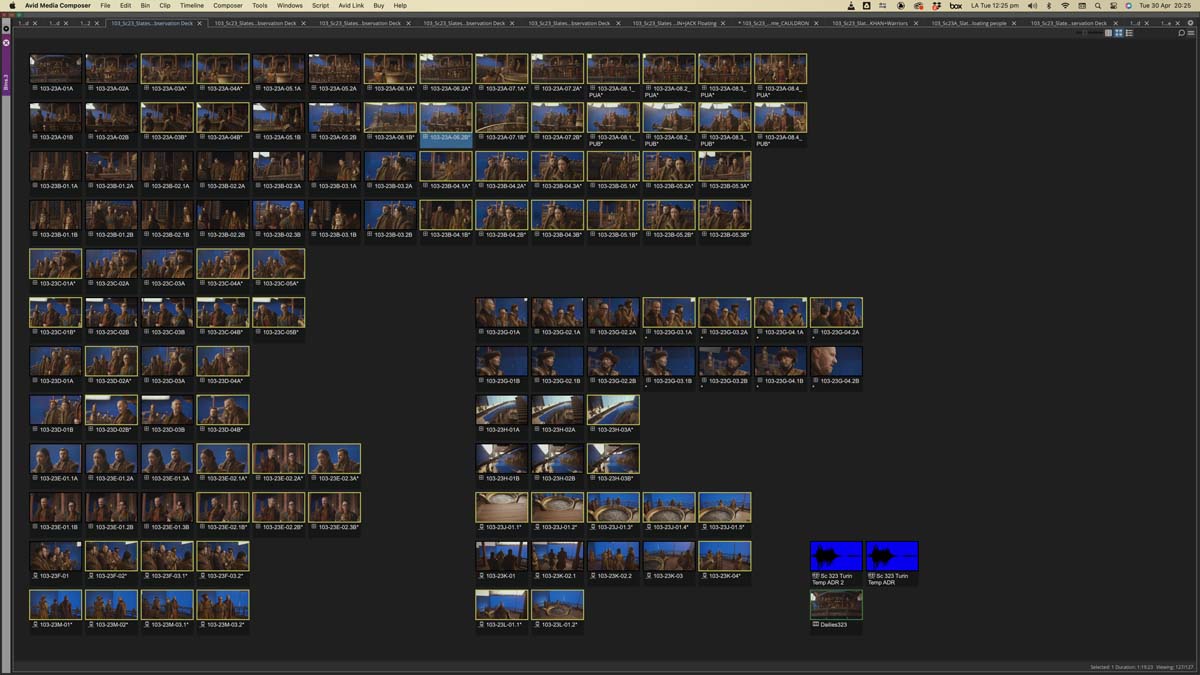Image resolution: width=1200 pixels, height=675 pixels.
Task: Click the 103-23B-05.3B* clip name
Action: [729, 235]
